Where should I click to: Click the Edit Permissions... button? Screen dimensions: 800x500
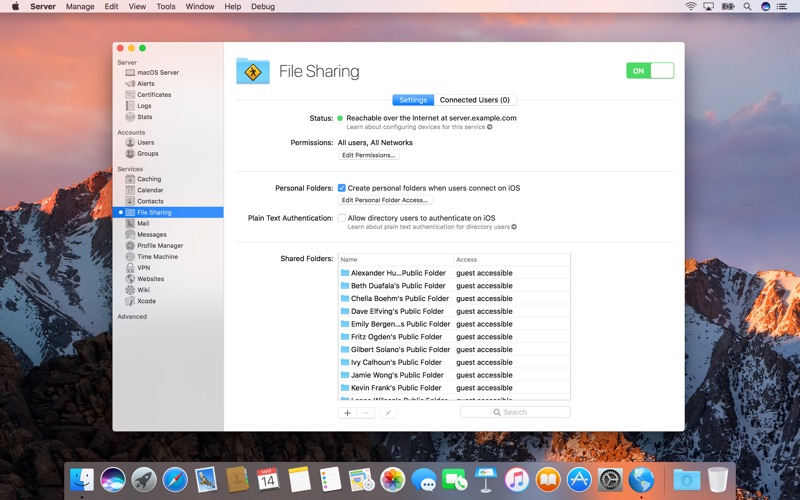pos(368,155)
